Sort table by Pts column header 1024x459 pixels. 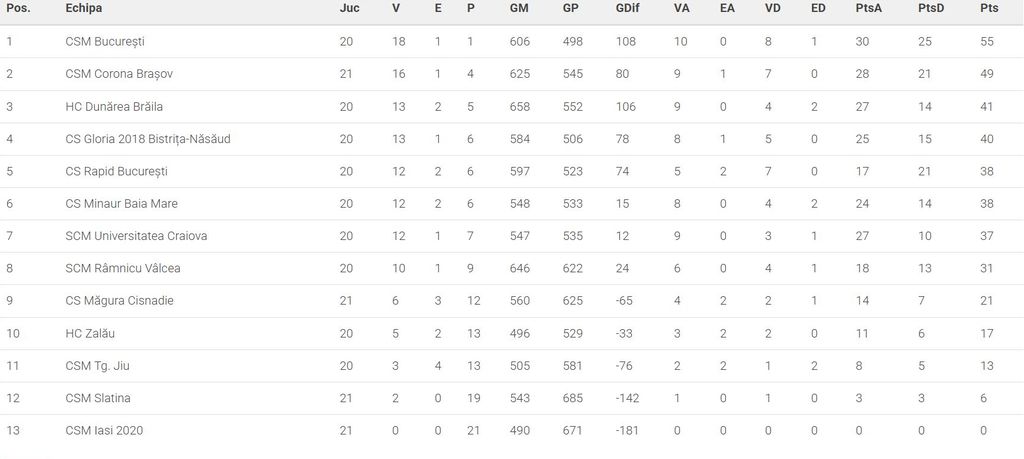988,8
